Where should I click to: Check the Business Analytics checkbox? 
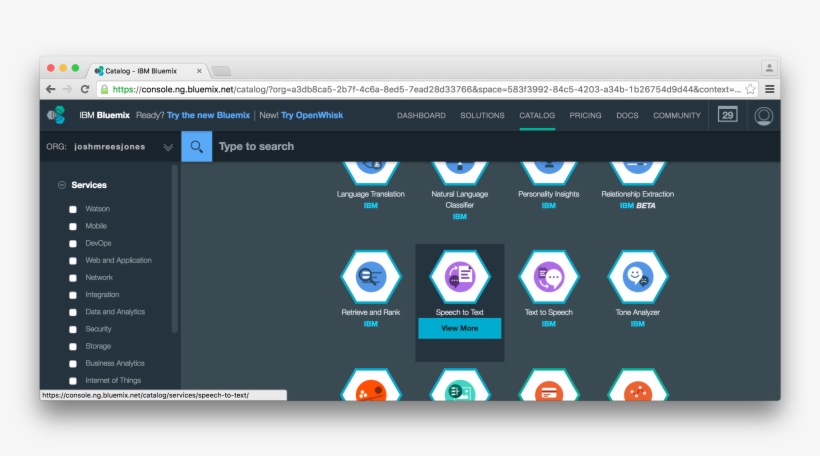[x=73, y=363]
